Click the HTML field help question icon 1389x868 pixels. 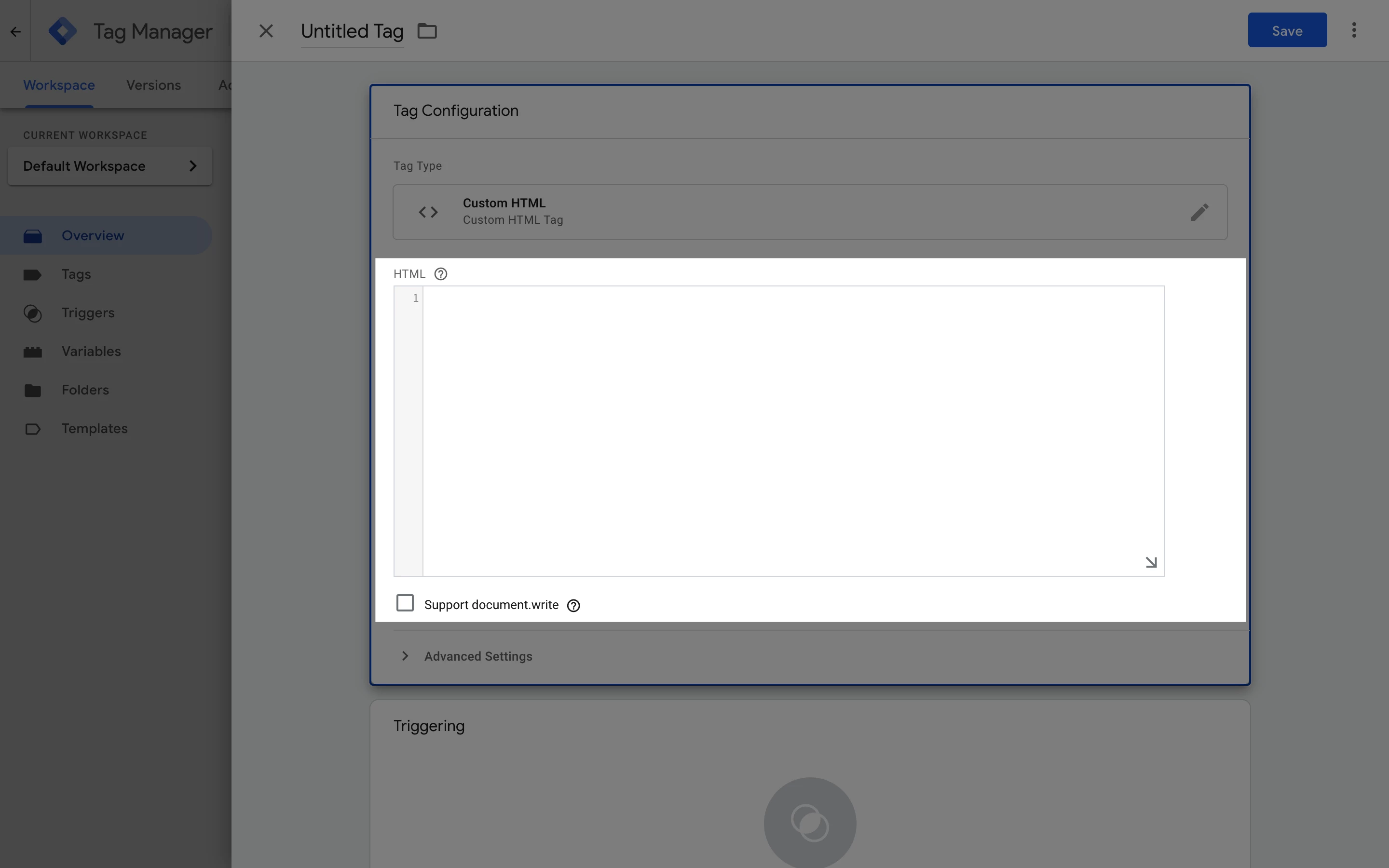pyautogui.click(x=440, y=274)
